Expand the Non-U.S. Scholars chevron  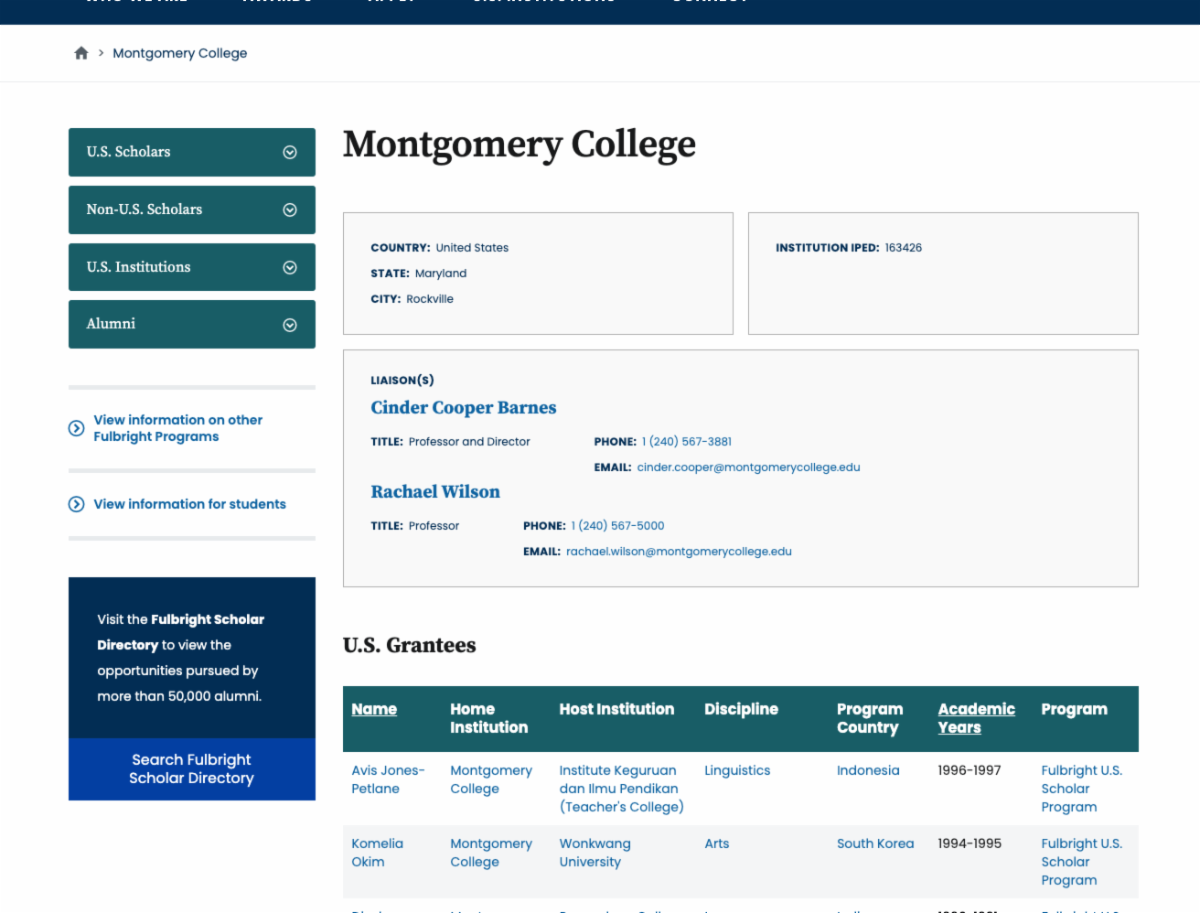(290, 210)
